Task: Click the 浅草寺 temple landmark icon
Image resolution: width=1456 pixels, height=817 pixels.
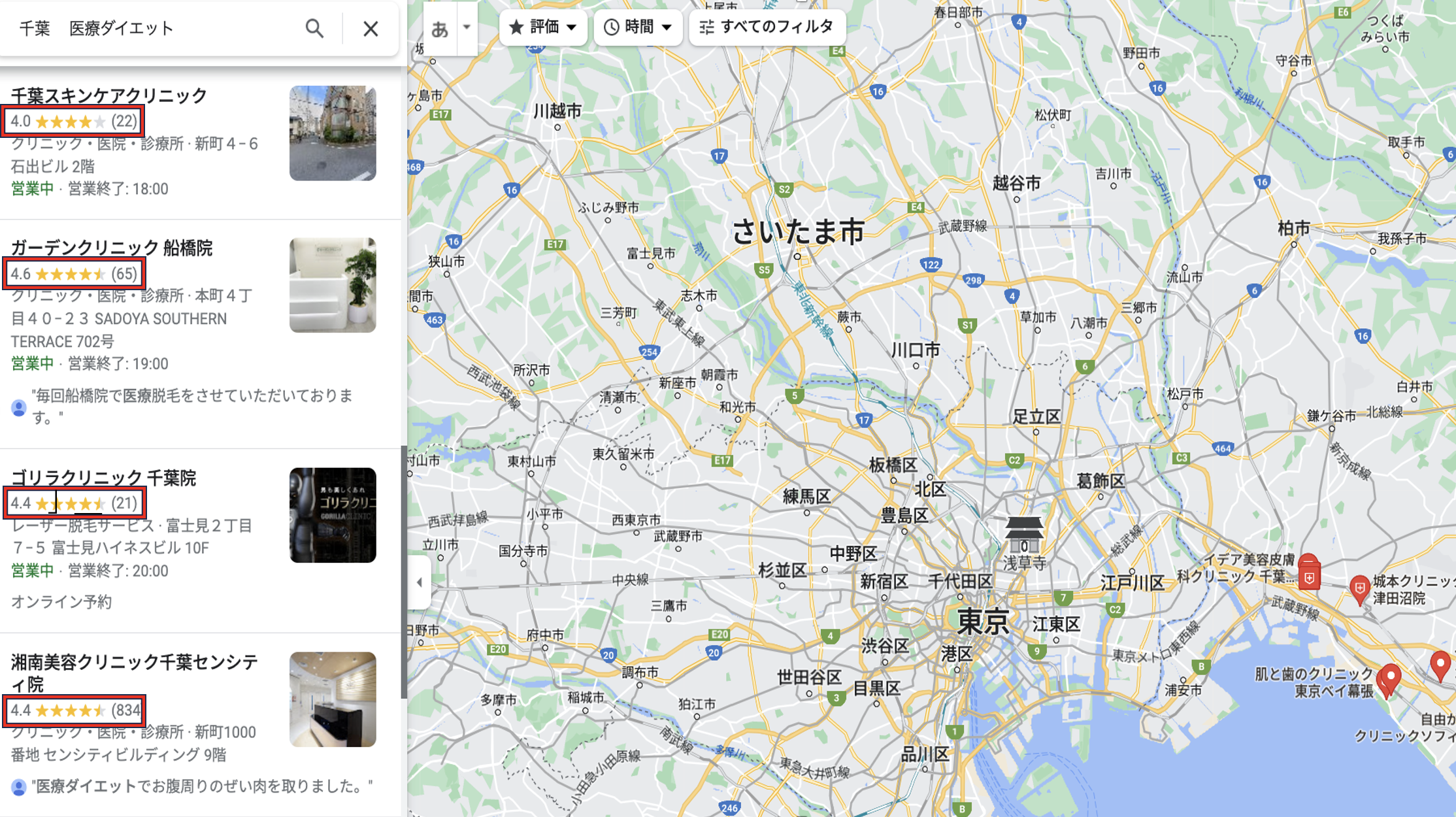Action: pyautogui.click(x=1024, y=533)
